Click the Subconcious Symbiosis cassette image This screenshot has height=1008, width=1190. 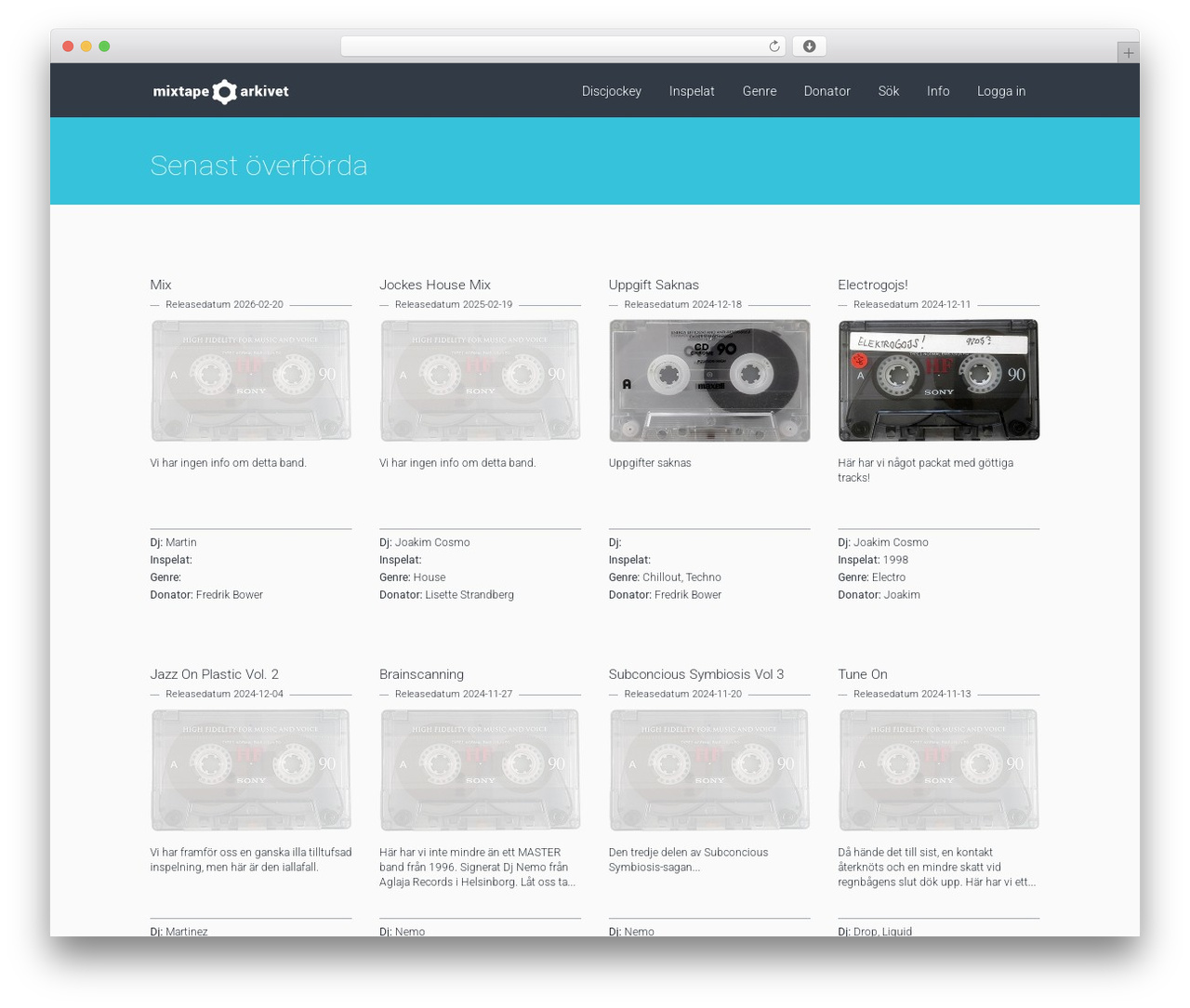tap(709, 770)
